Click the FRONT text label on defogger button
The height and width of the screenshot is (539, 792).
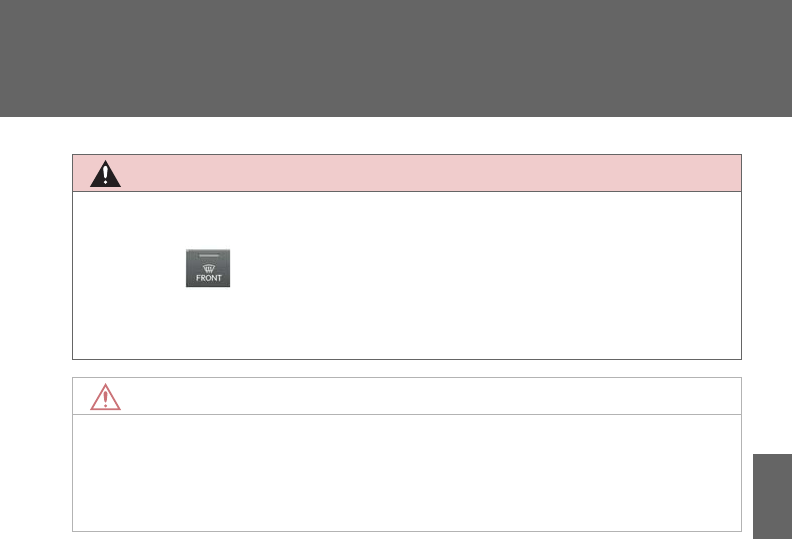209,278
